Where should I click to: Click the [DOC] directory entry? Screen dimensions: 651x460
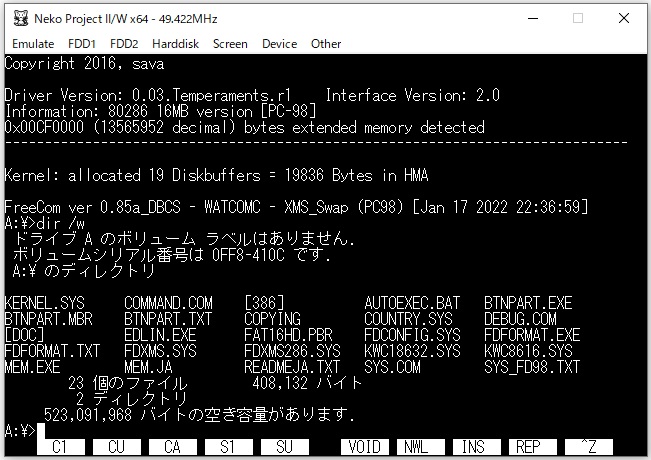[24, 335]
